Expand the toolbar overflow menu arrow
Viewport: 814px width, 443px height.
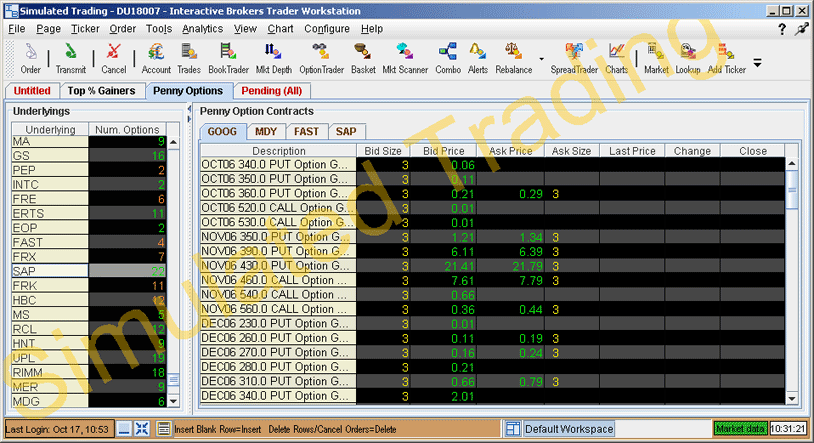click(x=757, y=63)
